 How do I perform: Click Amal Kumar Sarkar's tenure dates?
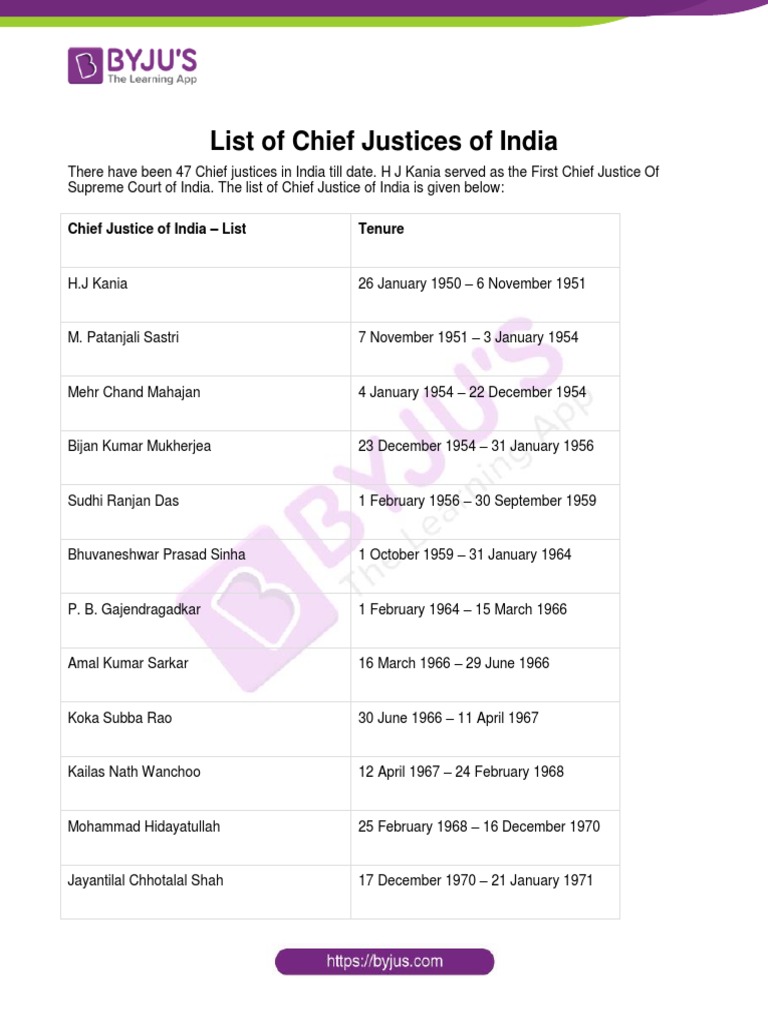pos(453,663)
